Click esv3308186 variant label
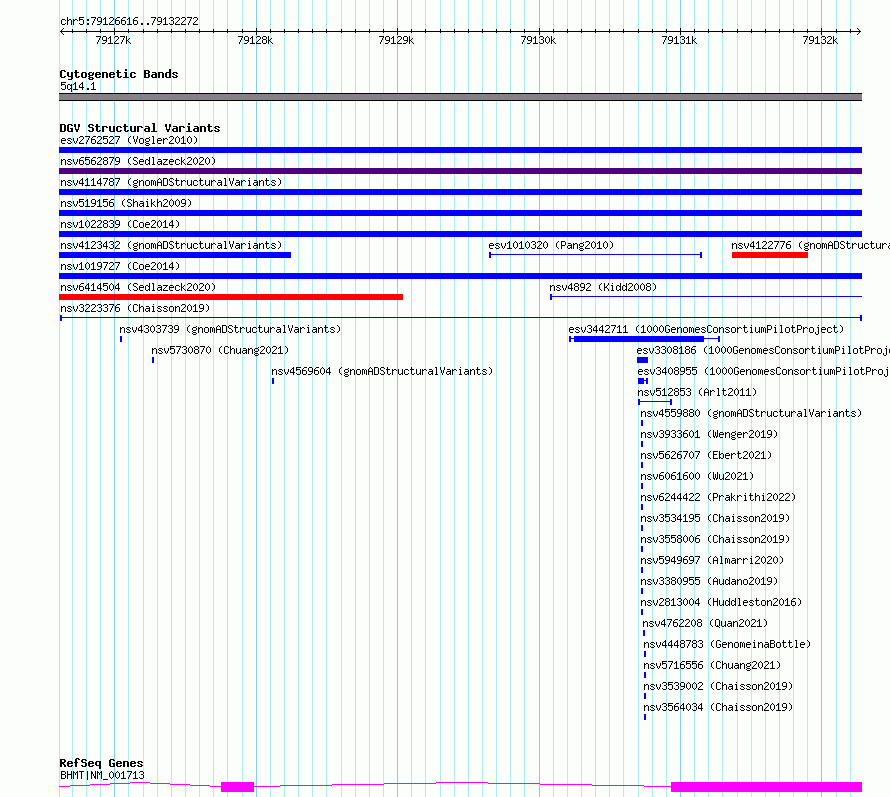This screenshot has width=890, height=797. pyautogui.click(x=763, y=350)
